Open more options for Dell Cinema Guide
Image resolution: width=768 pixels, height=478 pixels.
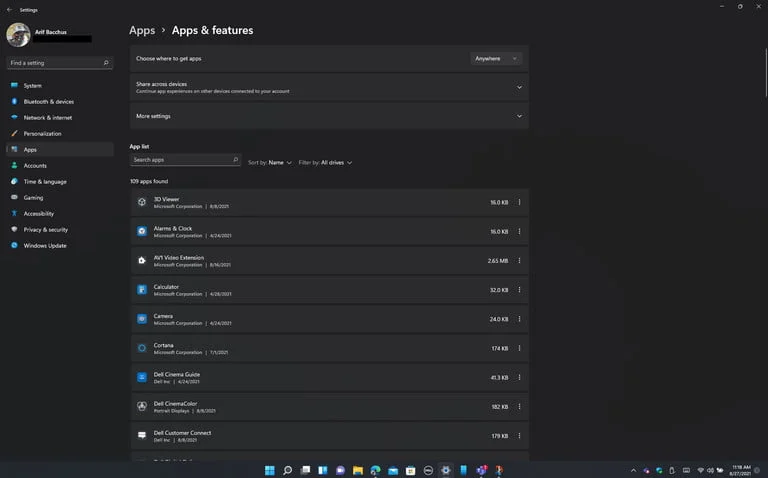(519, 377)
